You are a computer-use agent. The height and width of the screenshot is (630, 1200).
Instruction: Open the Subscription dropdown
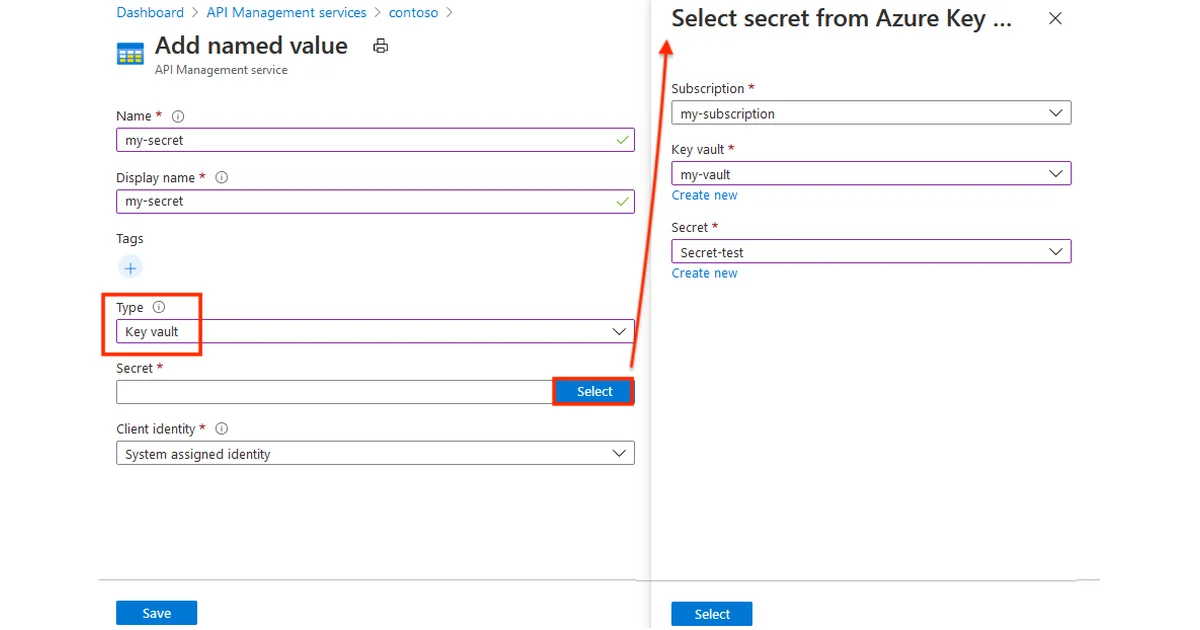point(871,113)
